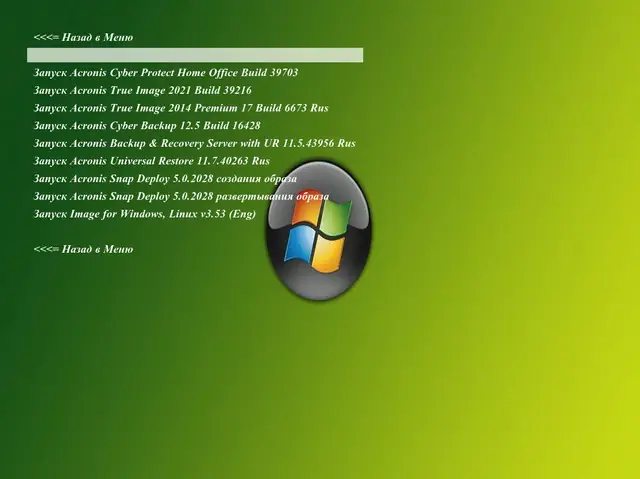
Task: Launch Image for Windows, Linux v3.53 (Eng)
Action: click(144, 214)
